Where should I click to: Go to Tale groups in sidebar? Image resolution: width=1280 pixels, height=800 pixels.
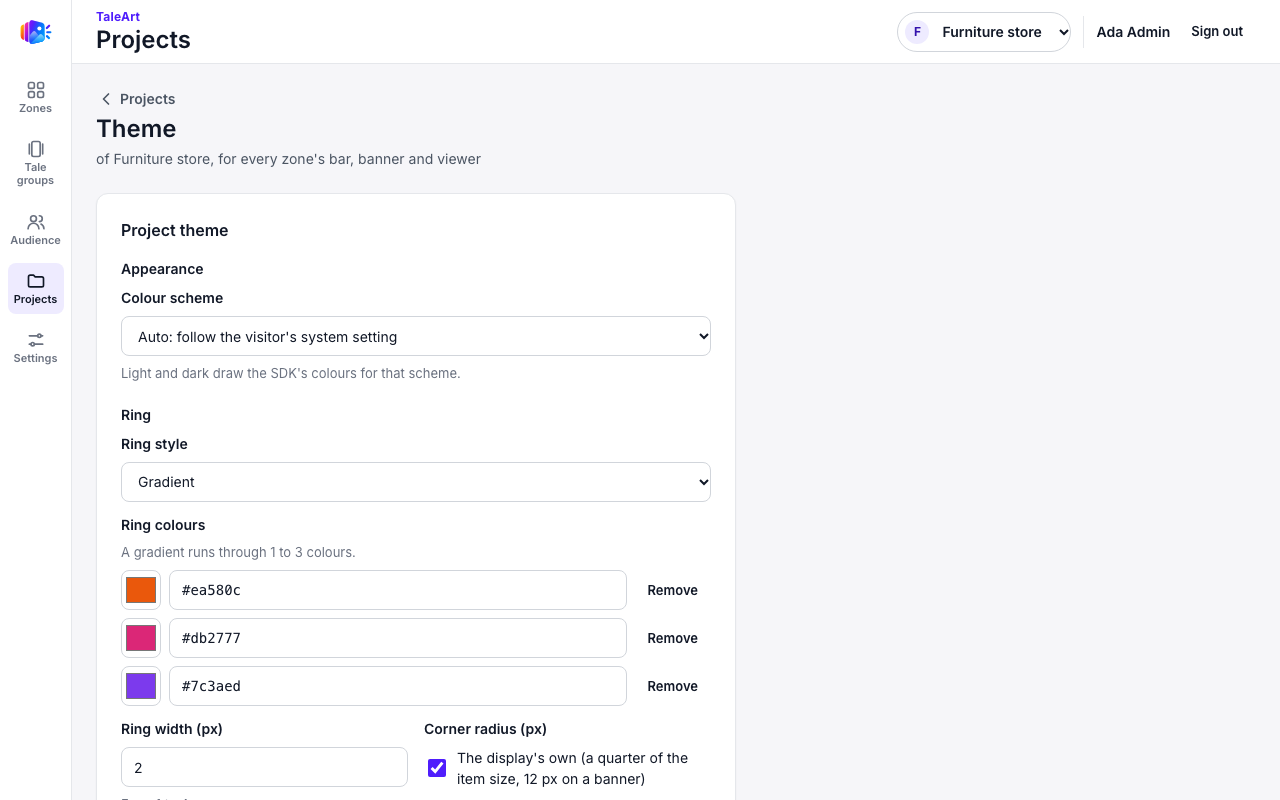click(x=36, y=163)
